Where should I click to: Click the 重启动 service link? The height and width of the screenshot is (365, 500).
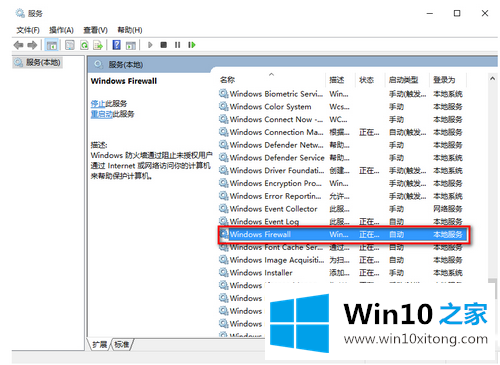(x=101, y=114)
